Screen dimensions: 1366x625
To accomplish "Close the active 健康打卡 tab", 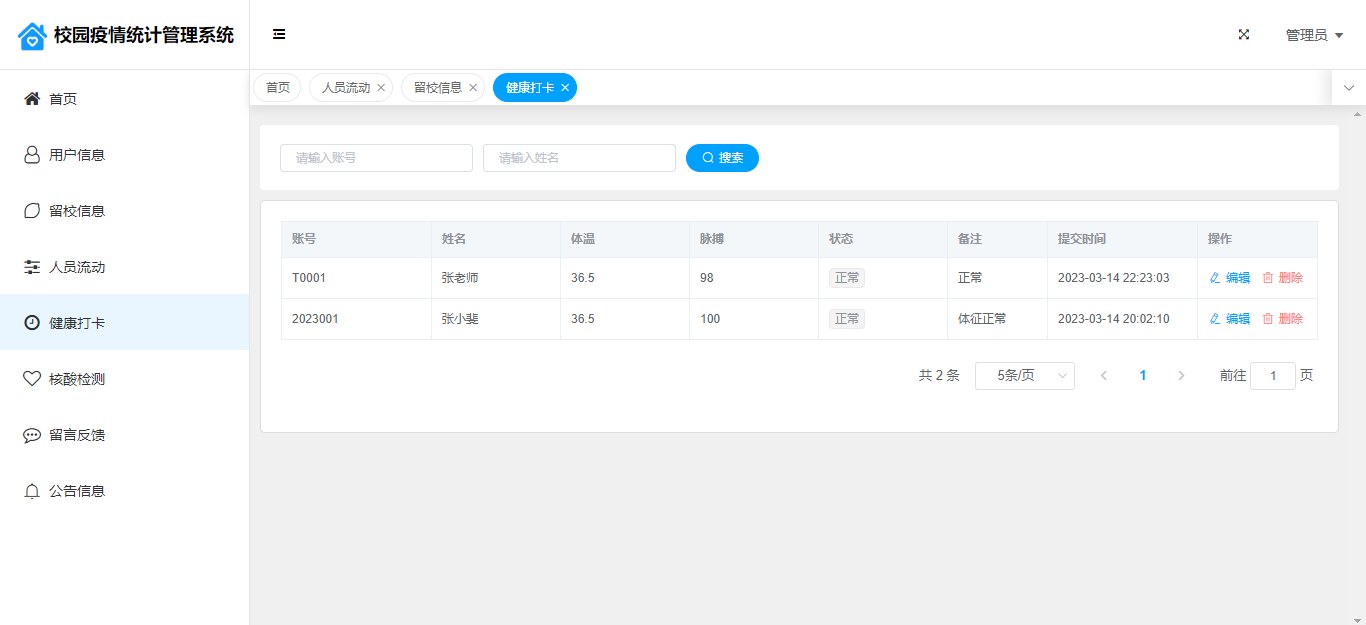I will click(565, 88).
